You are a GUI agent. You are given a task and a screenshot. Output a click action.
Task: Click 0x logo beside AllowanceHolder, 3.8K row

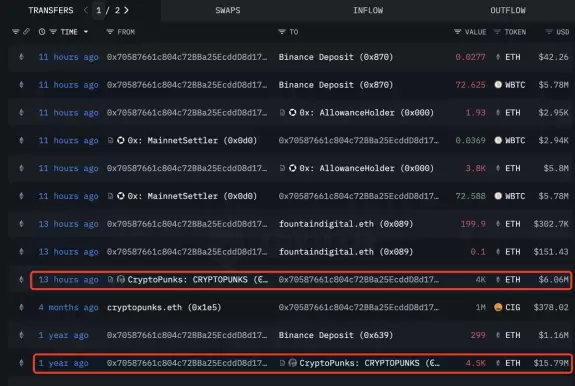[292, 168]
